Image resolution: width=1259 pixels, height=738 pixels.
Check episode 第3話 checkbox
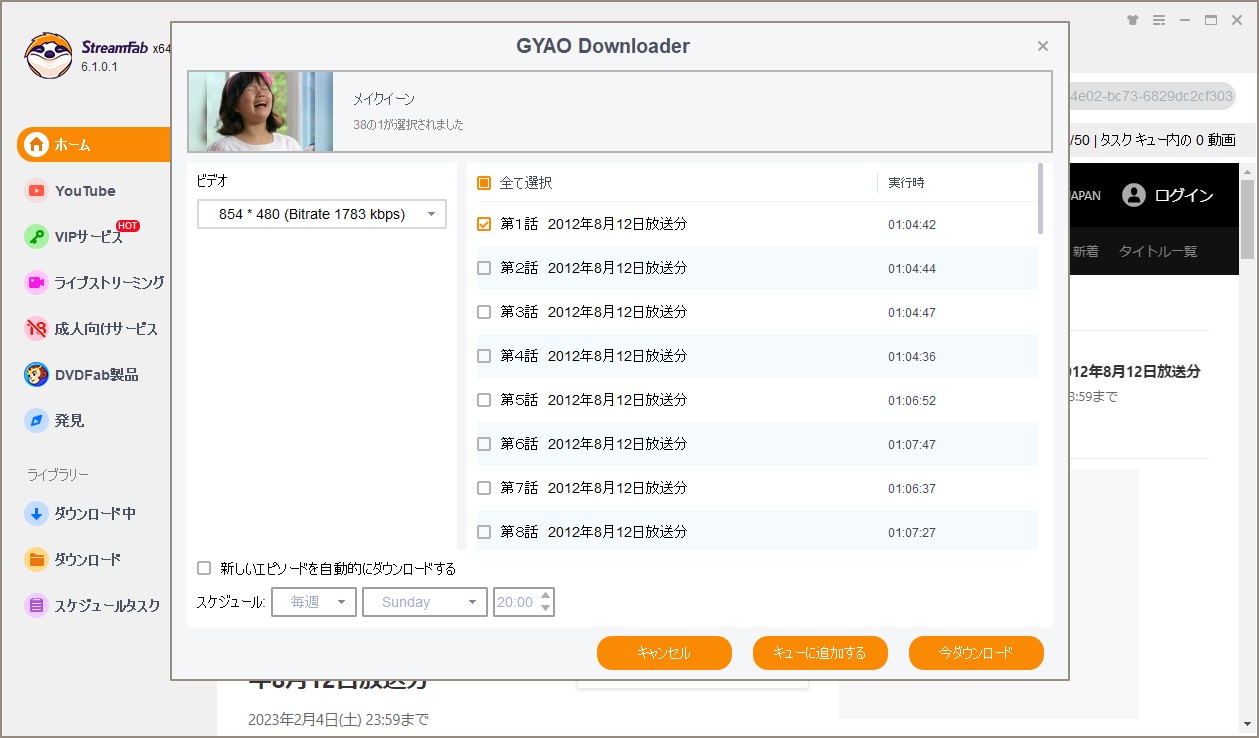pos(484,312)
